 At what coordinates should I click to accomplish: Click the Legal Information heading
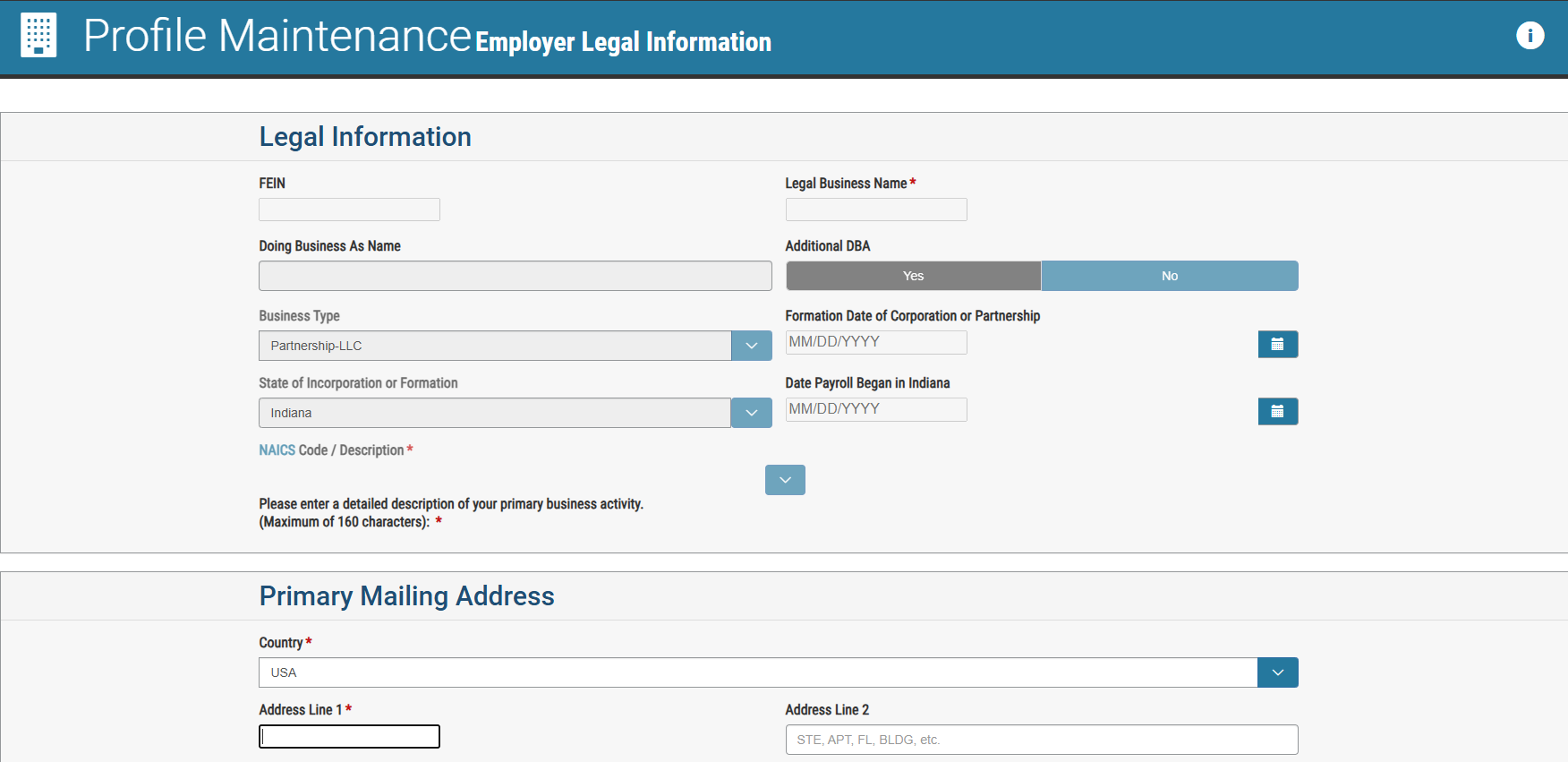tap(365, 137)
